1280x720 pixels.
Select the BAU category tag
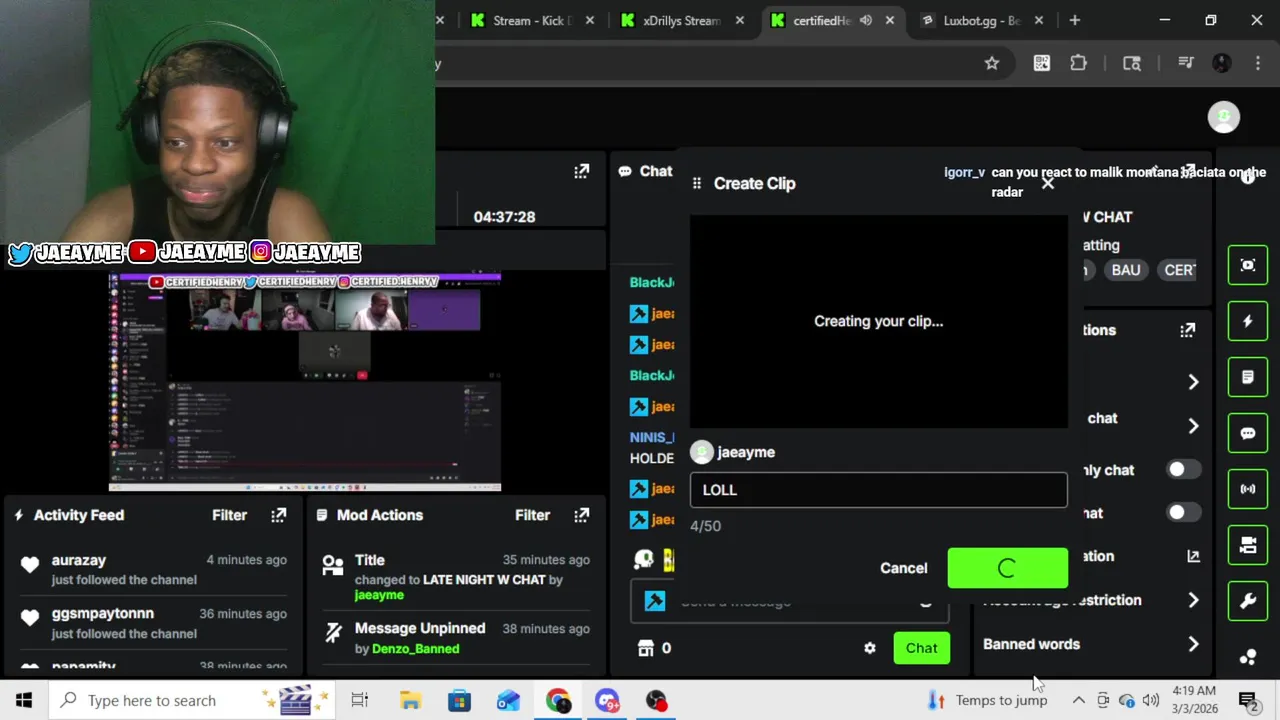1125,270
